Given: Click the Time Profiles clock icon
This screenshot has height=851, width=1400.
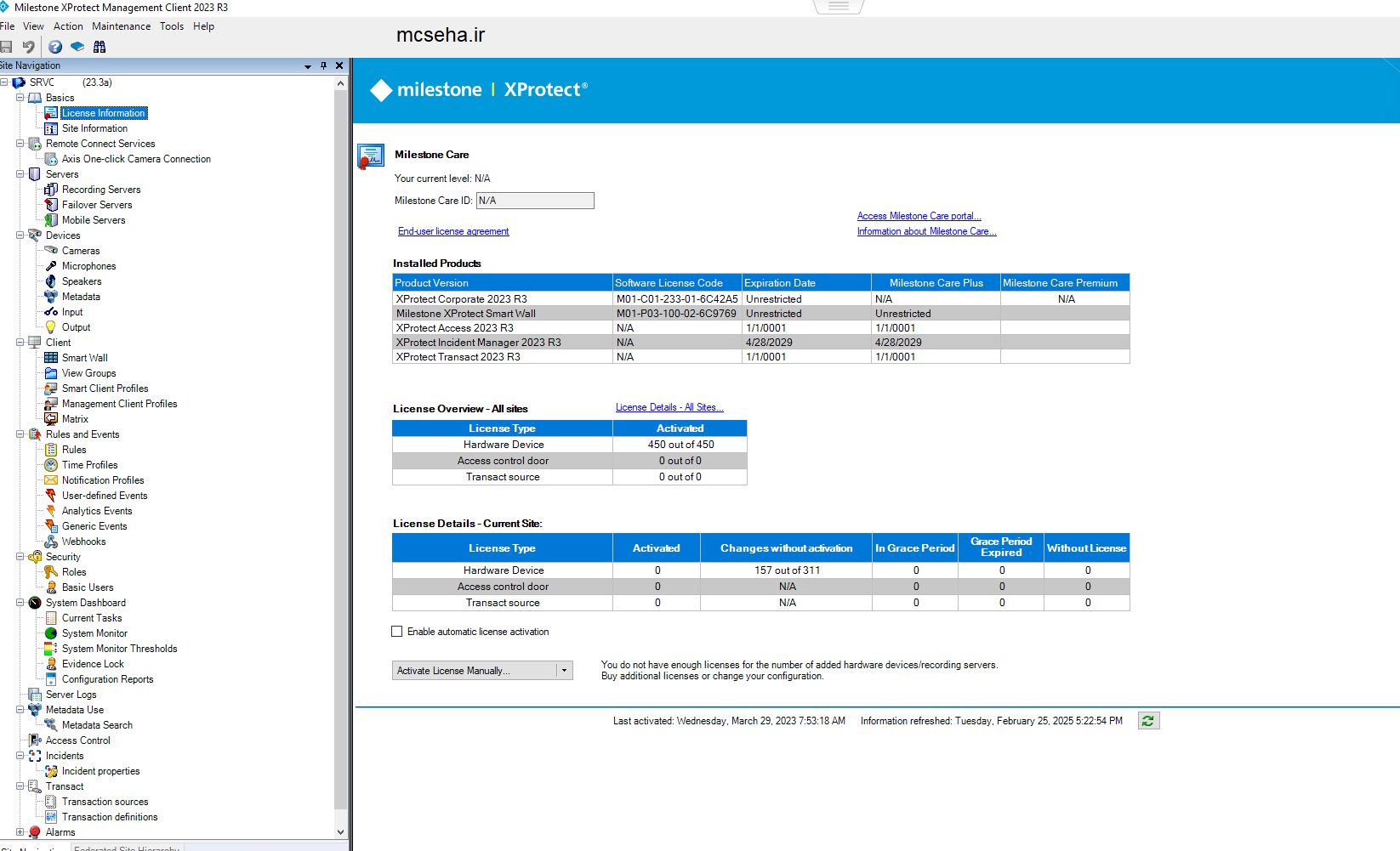Looking at the screenshot, I should coord(51,465).
